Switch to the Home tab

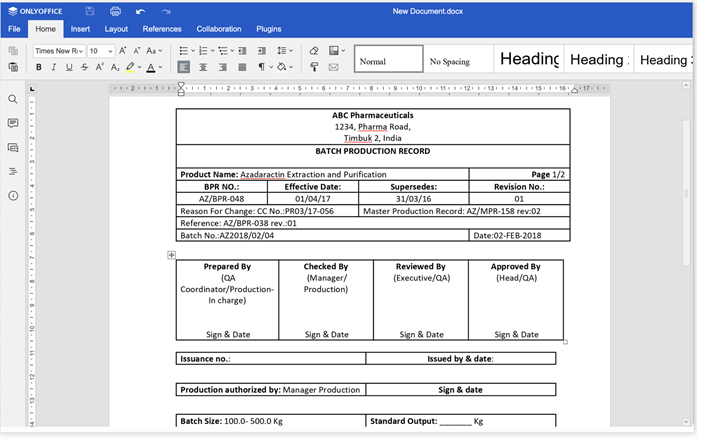tap(46, 29)
